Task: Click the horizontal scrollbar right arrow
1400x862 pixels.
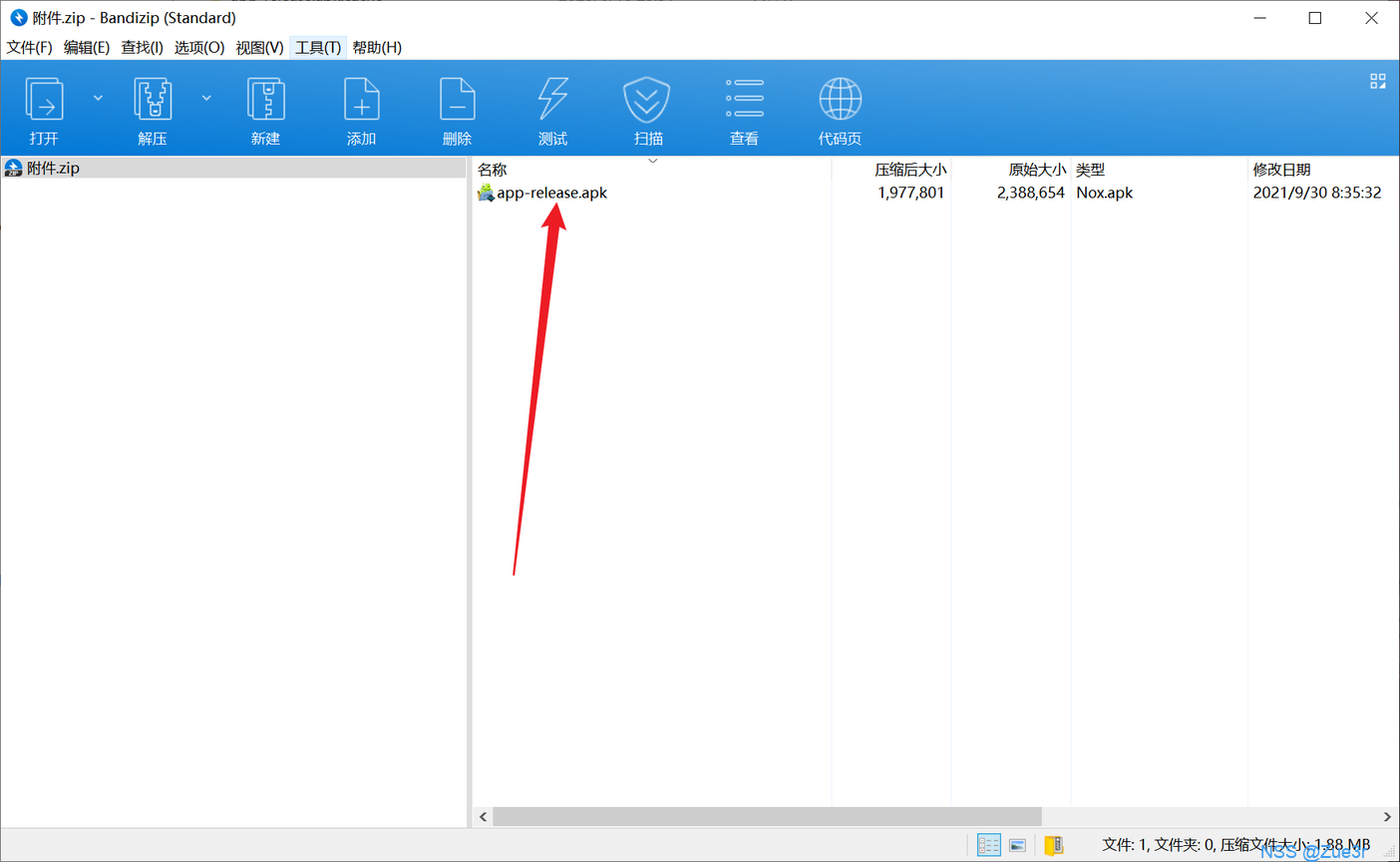Action: pyautogui.click(x=1386, y=816)
